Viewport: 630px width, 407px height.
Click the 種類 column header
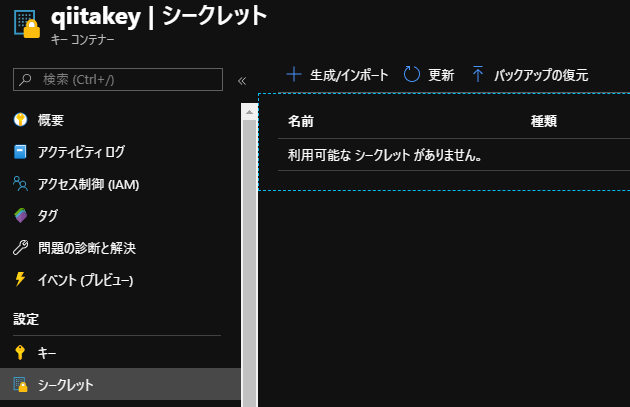tap(544, 121)
